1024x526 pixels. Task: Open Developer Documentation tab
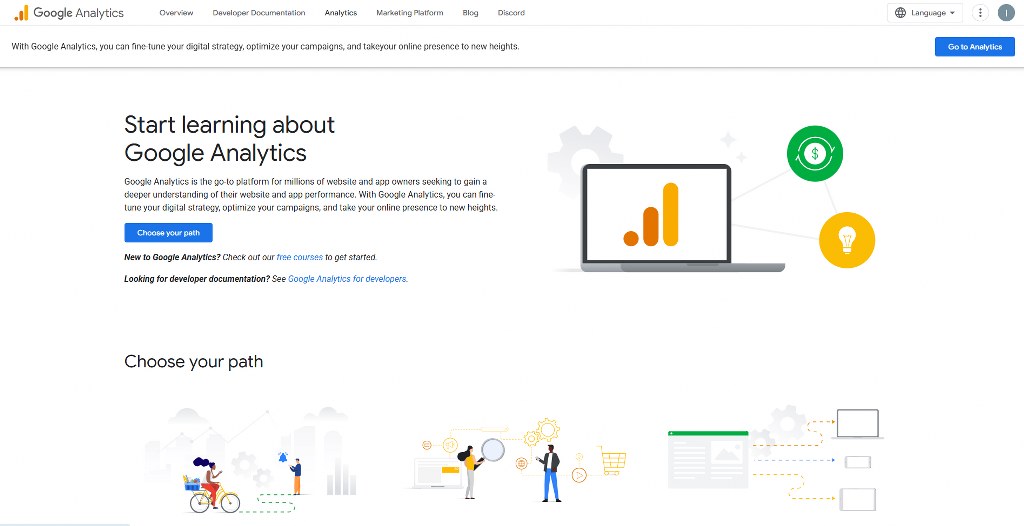259,12
